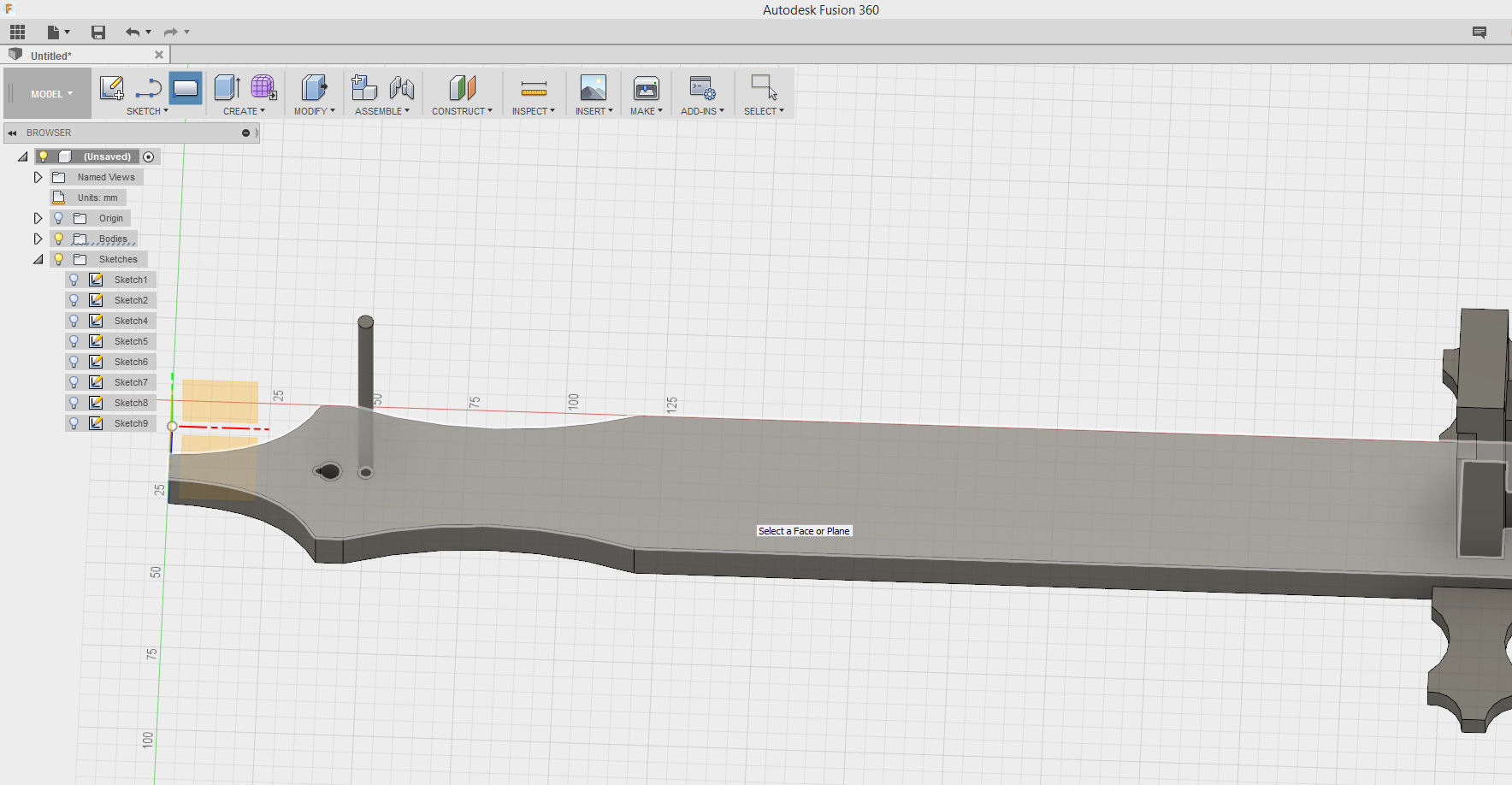Select Sketch8 in the browser tree
1512x785 pixels.
click(x=131, y=403)
